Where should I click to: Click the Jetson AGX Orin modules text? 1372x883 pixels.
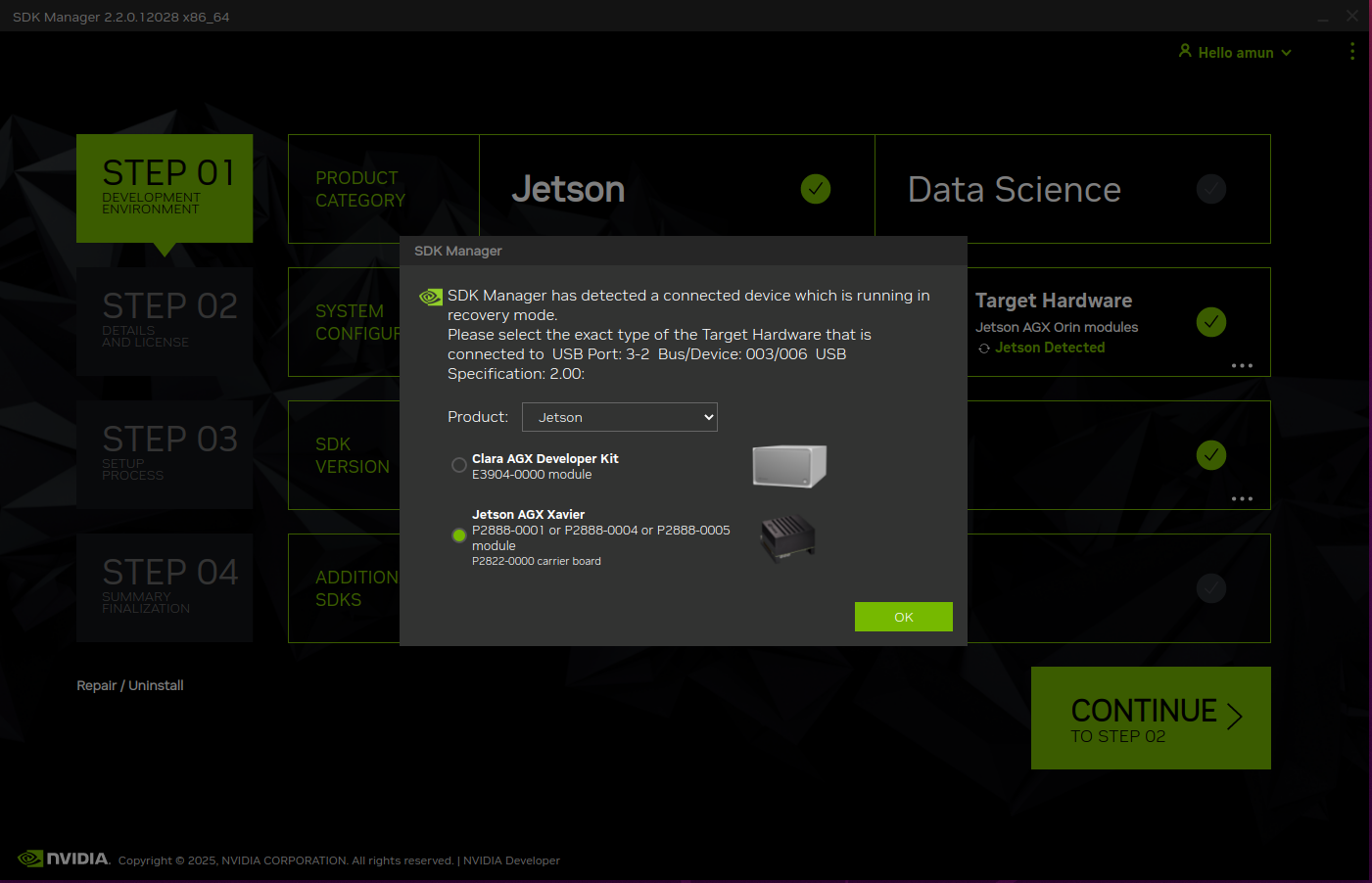(x=1057, y=327)
